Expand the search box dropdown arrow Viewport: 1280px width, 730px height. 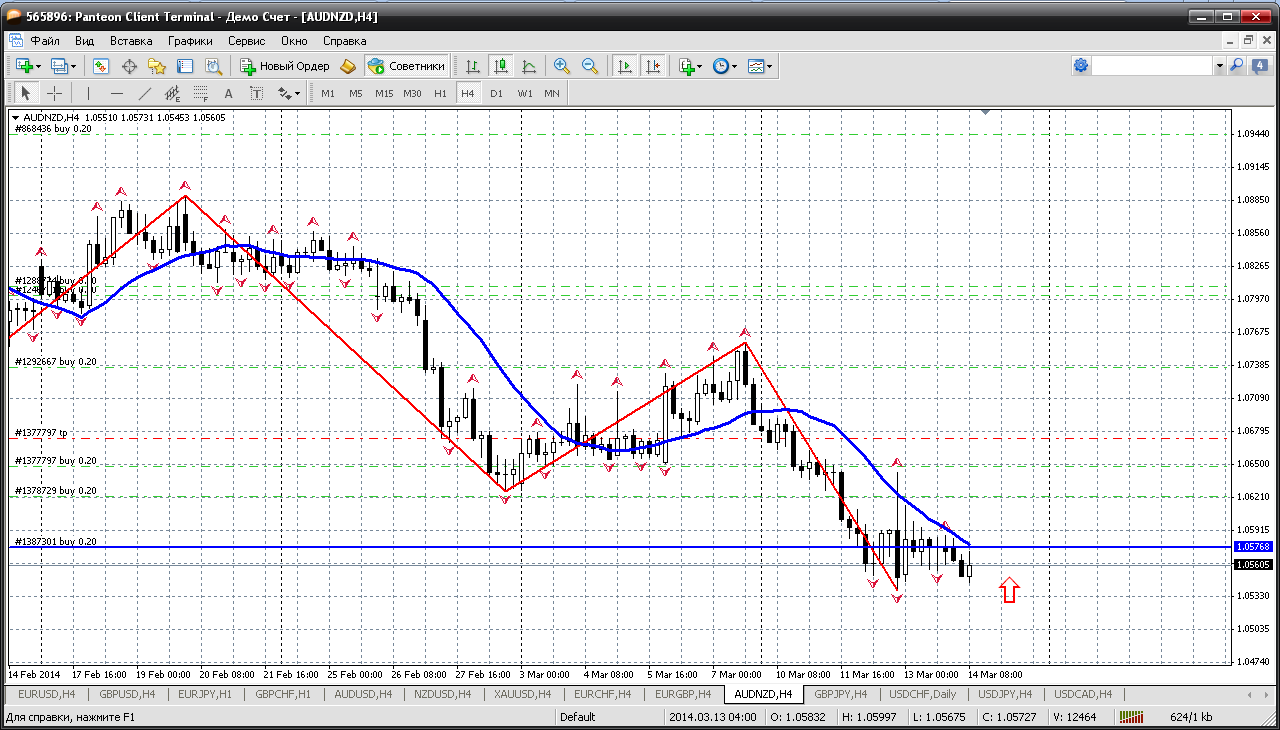click(x=1219, y=66)
